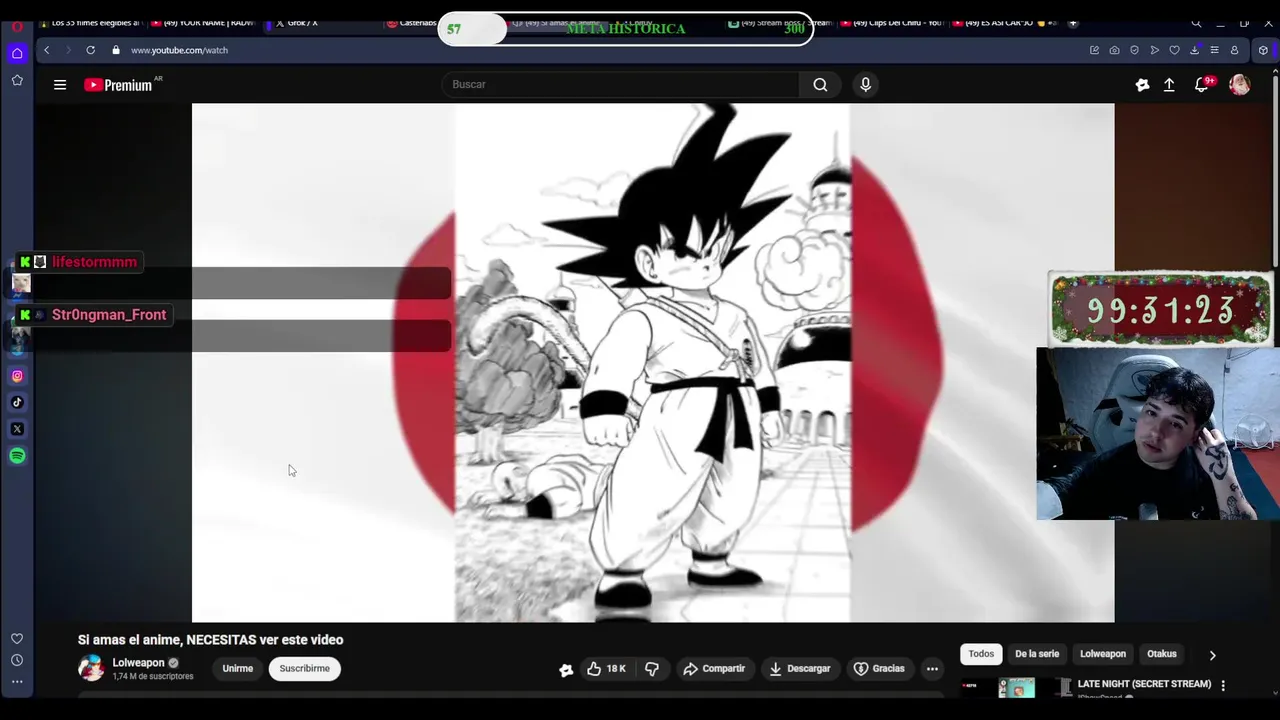This screenshot has width=1280, height=720.
Task: Click Compartir share button
Action: (714, 669)
